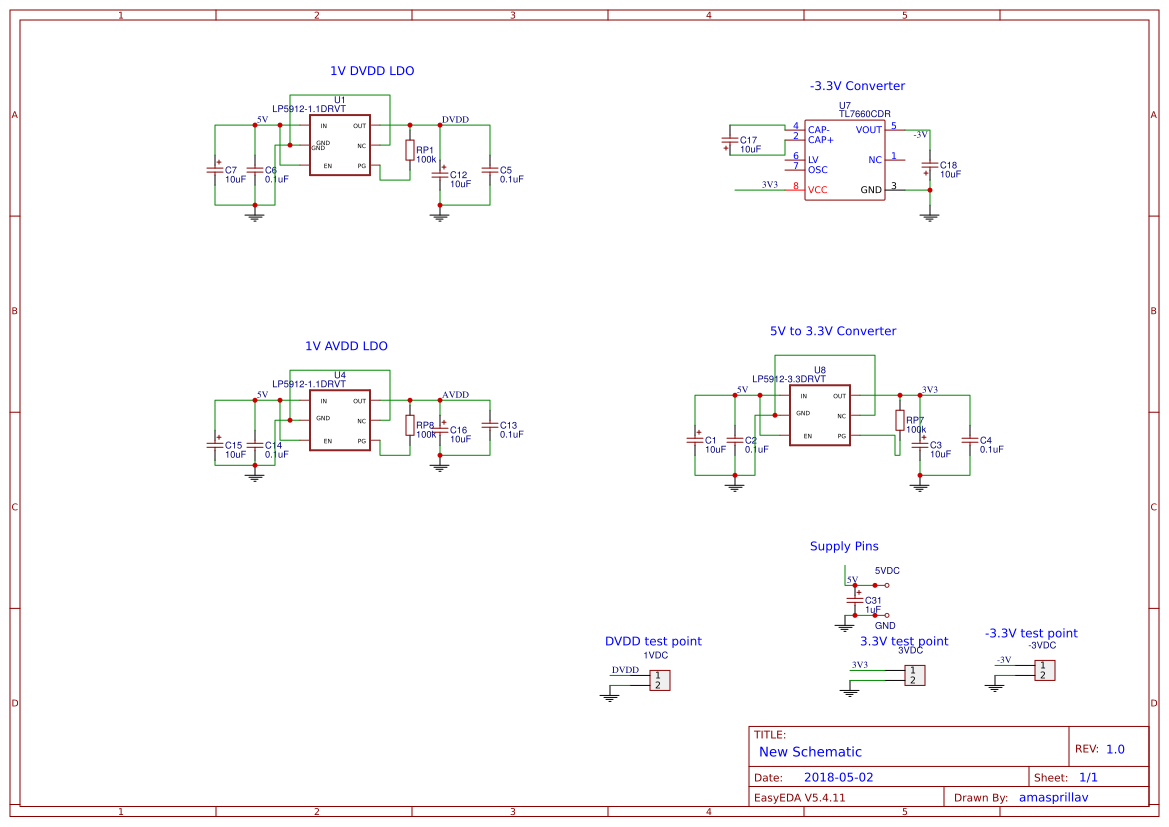This screenshot has width=1169, height=827.
Task: Select the -3.3V test point connector
Action: 1047,668
